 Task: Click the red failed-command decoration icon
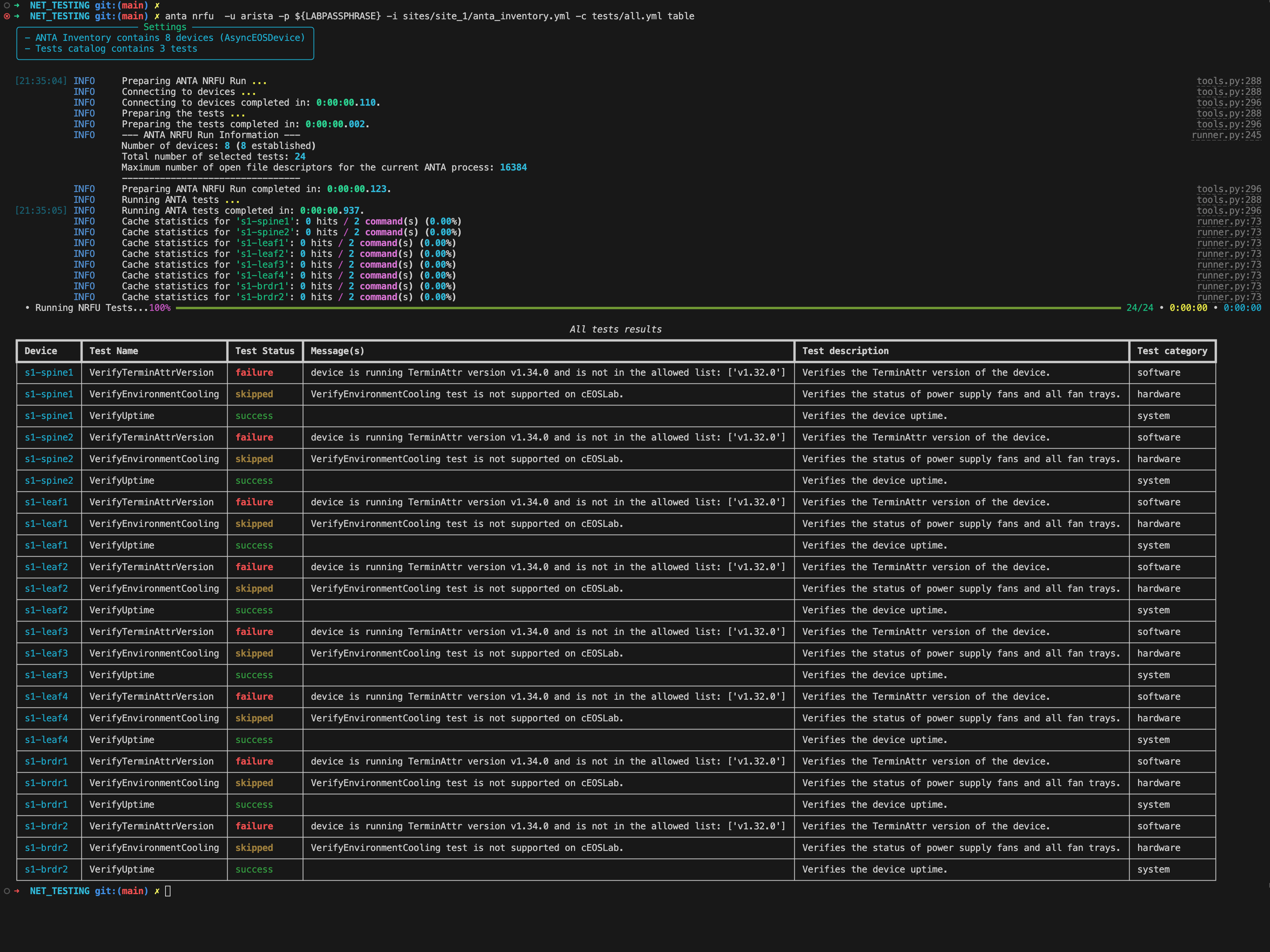pyautogui.click(x=6, y=16)
